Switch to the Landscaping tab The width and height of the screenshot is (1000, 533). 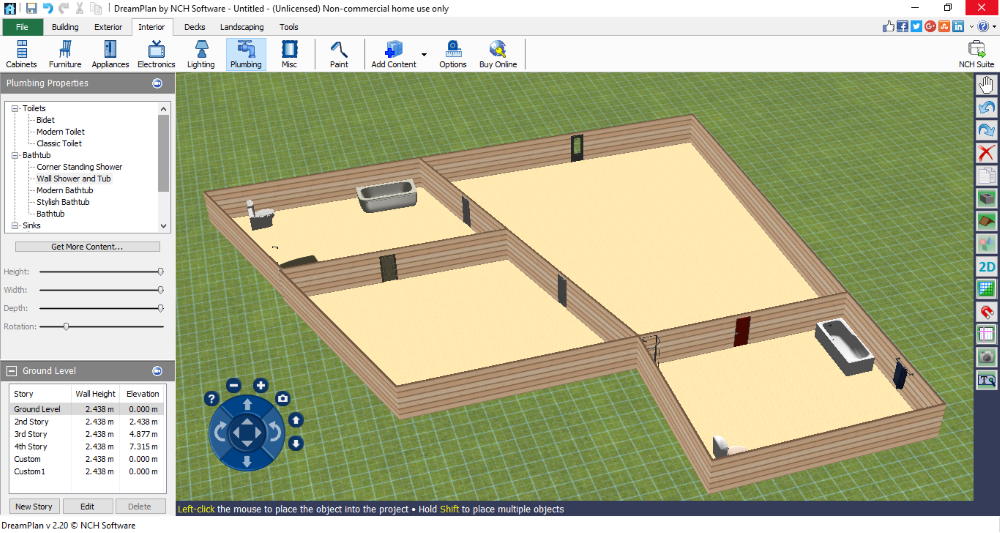(x=242, y=27)
